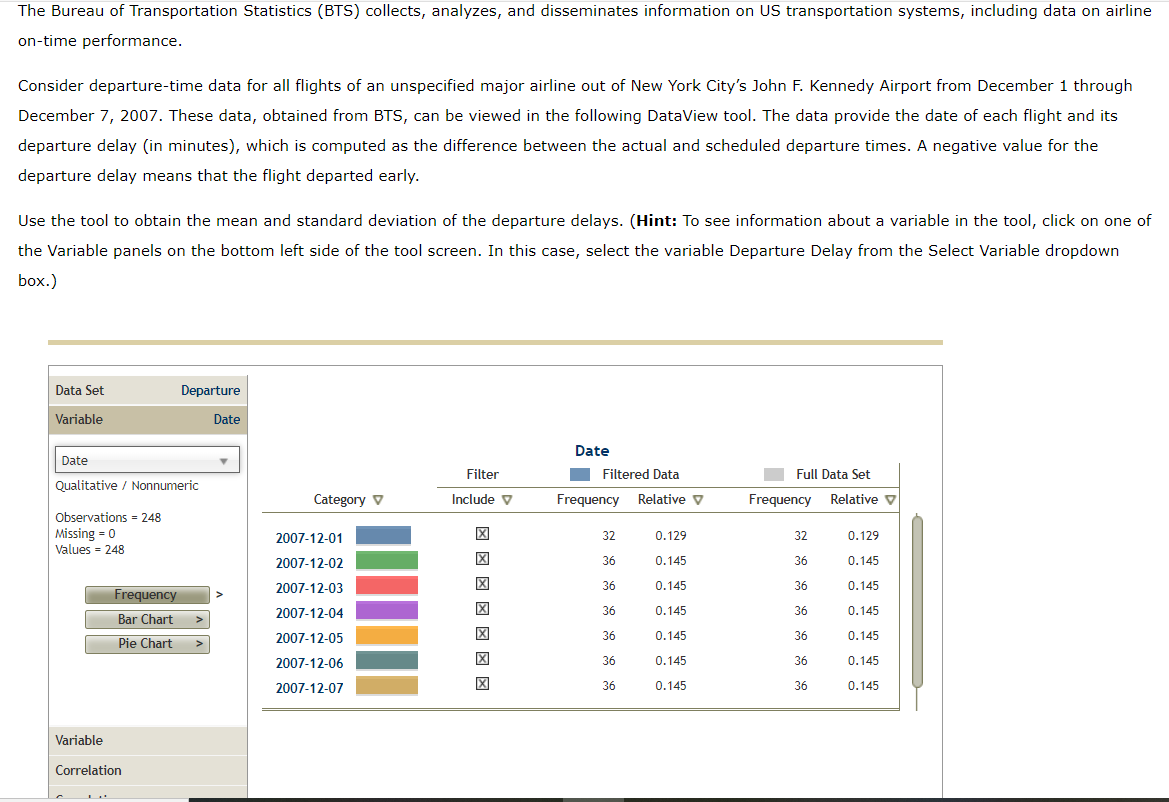Click the Include column sort triangle
The width and height of the screenshot is (1169, 802).
coord(505,499)
